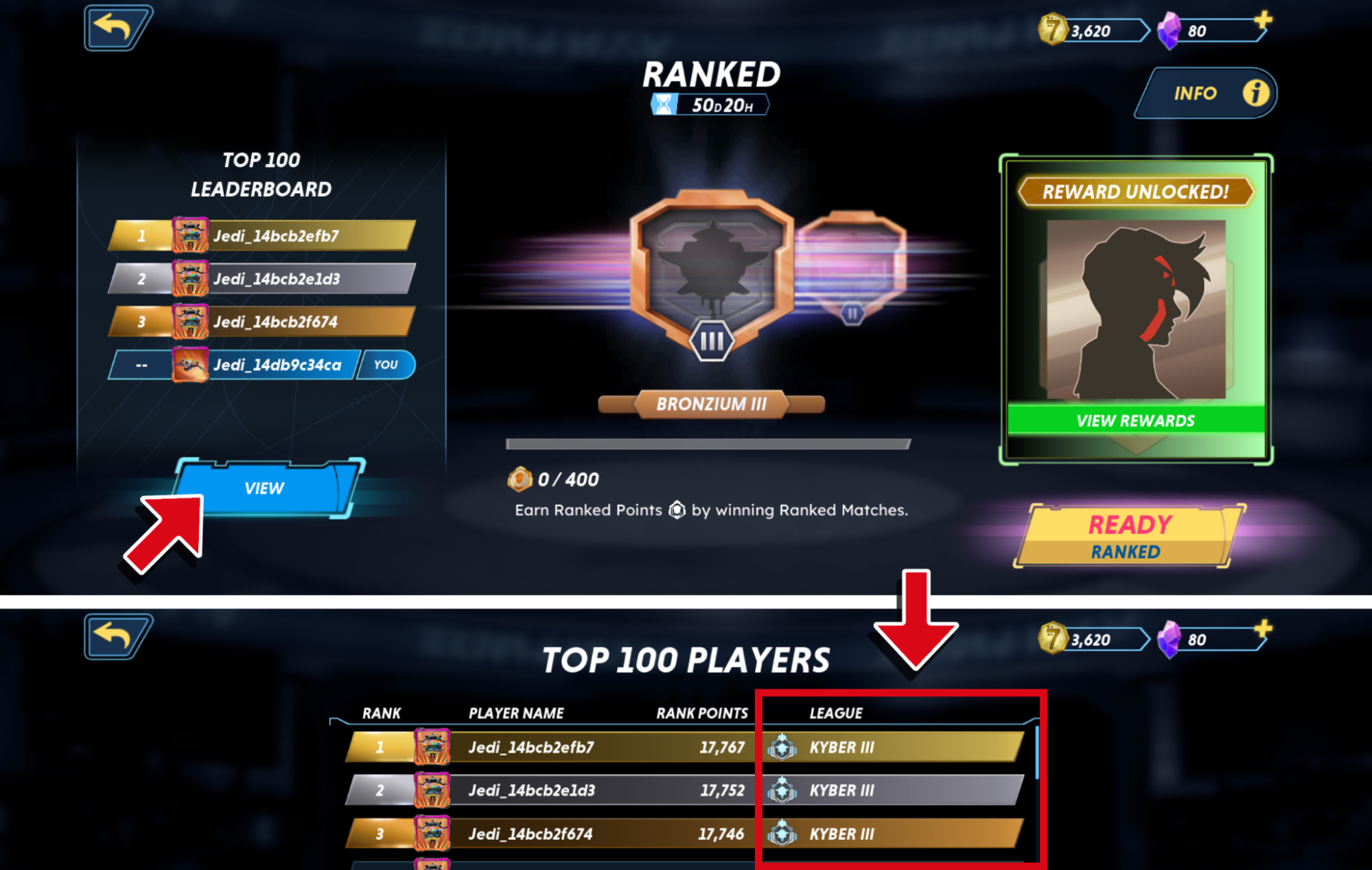Click the Kyber III league icon for rank 1
The image size is (1372, 870).
[782, 747]
